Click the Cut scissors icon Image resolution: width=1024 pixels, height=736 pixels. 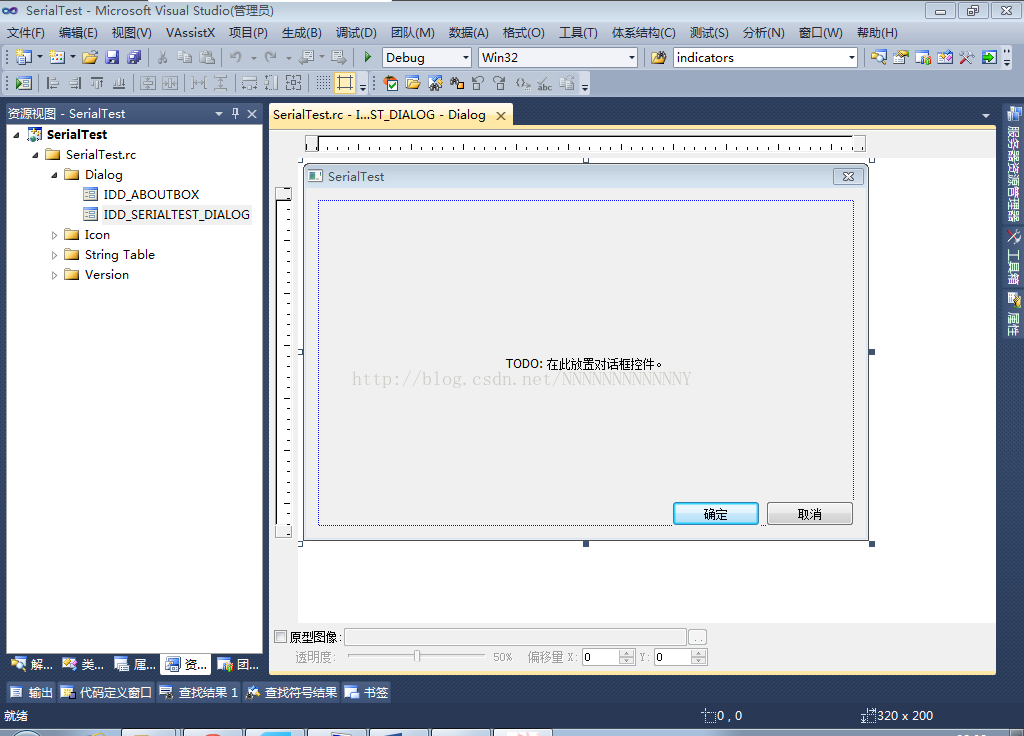click(163, 57)
